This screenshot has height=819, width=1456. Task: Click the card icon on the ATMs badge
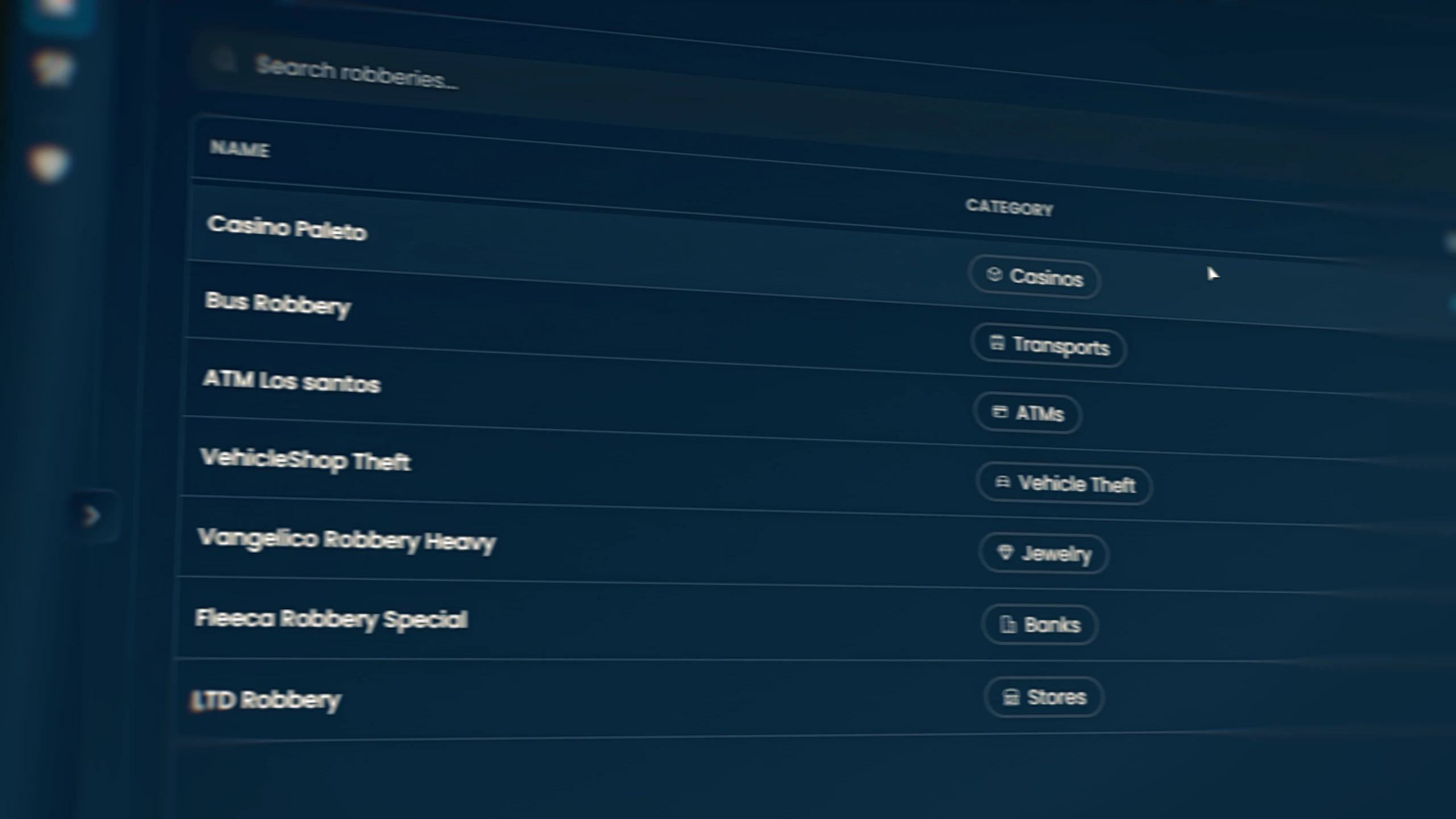click(1000, 412)
